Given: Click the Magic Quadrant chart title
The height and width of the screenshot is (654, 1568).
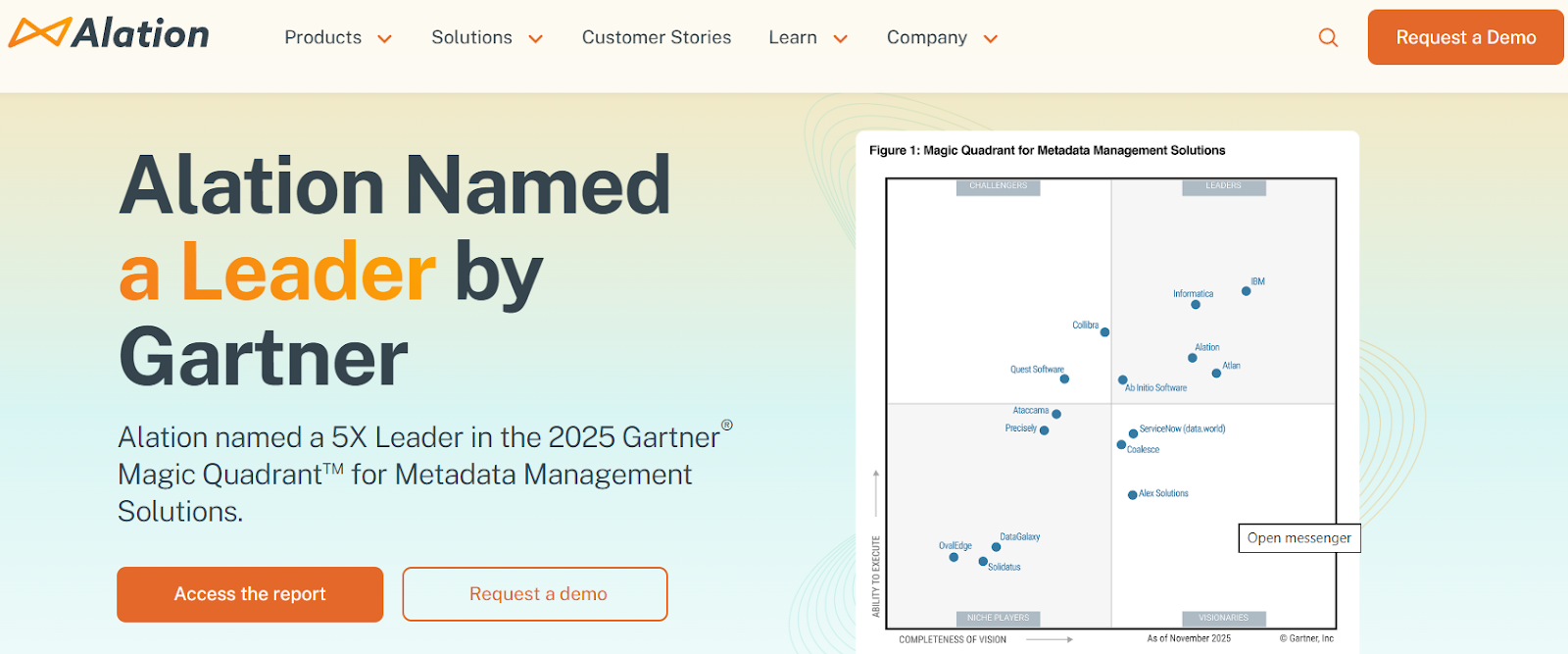Looking at the screenshot, I should (x=1047, y=150).
